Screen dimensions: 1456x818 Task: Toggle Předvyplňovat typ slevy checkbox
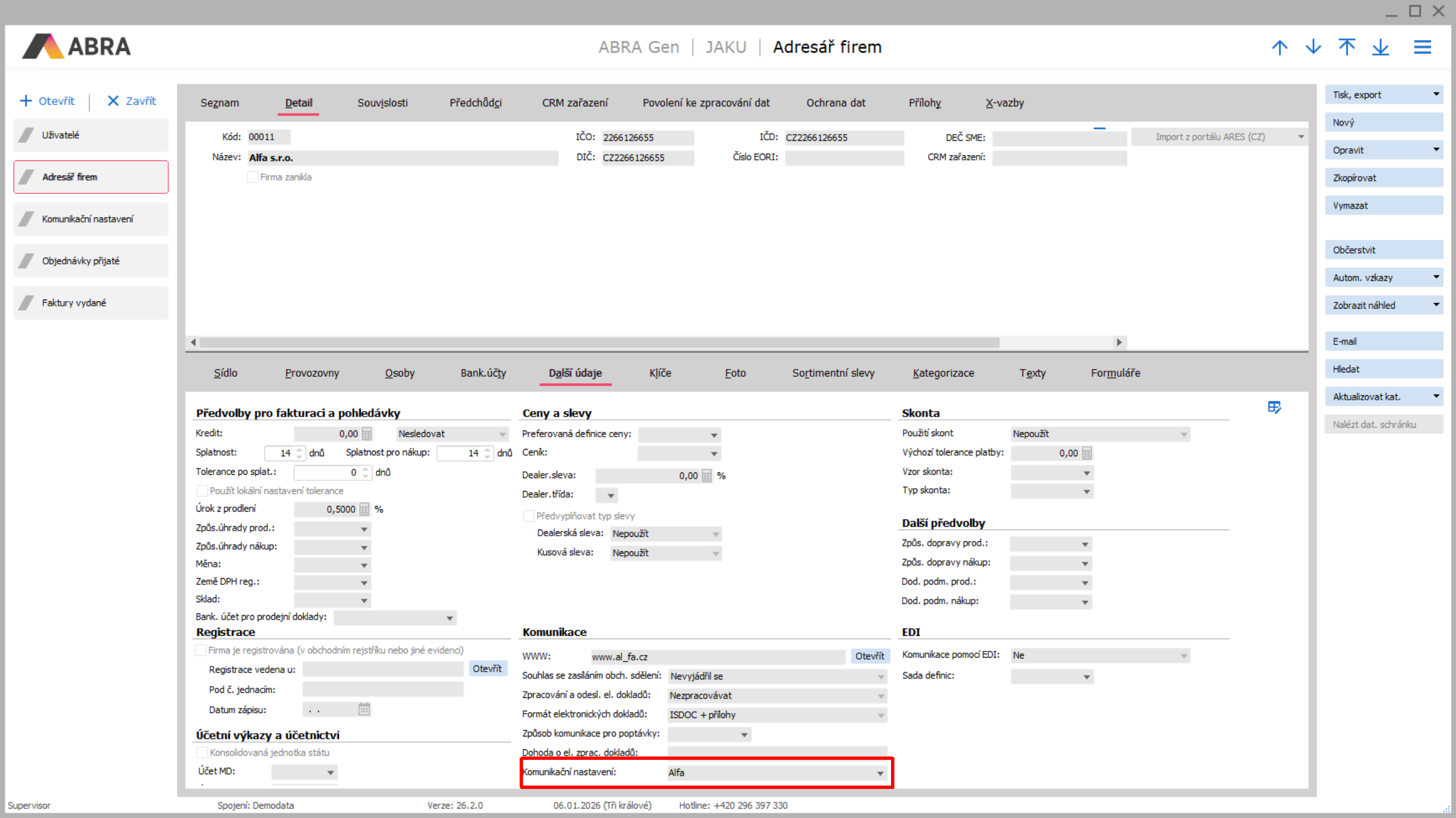click(x=529, y=516)
